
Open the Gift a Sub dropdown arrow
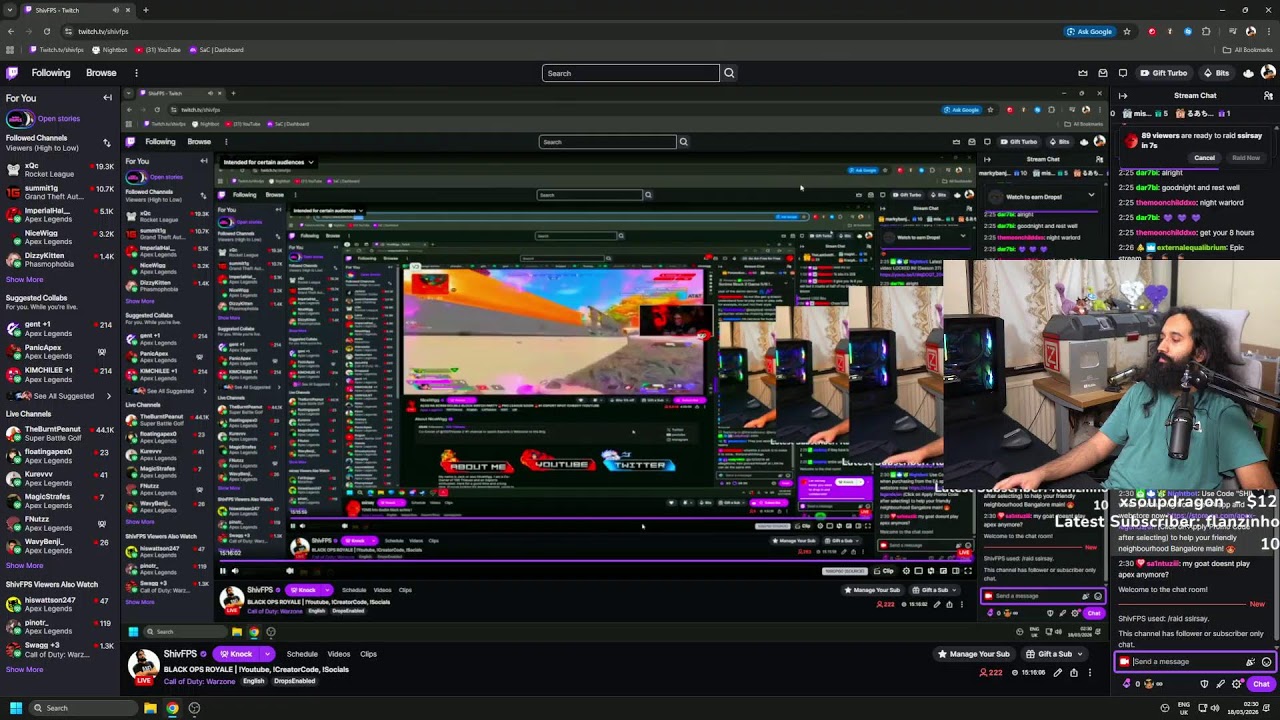[x=1081, y=654]
